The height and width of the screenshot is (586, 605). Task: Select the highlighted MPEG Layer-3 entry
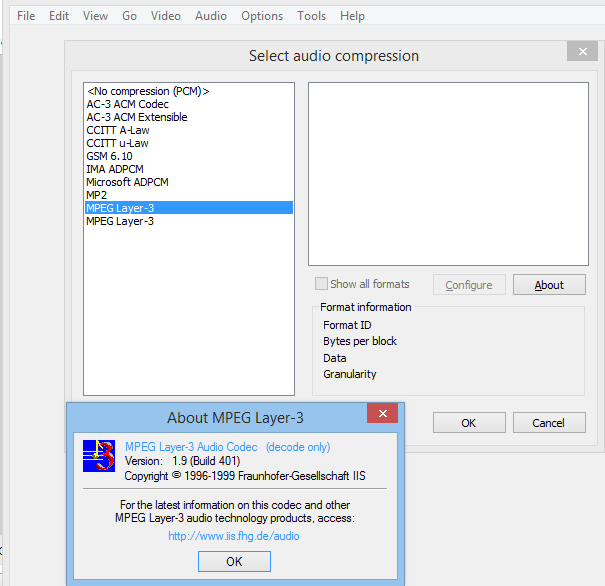(189, 208)
